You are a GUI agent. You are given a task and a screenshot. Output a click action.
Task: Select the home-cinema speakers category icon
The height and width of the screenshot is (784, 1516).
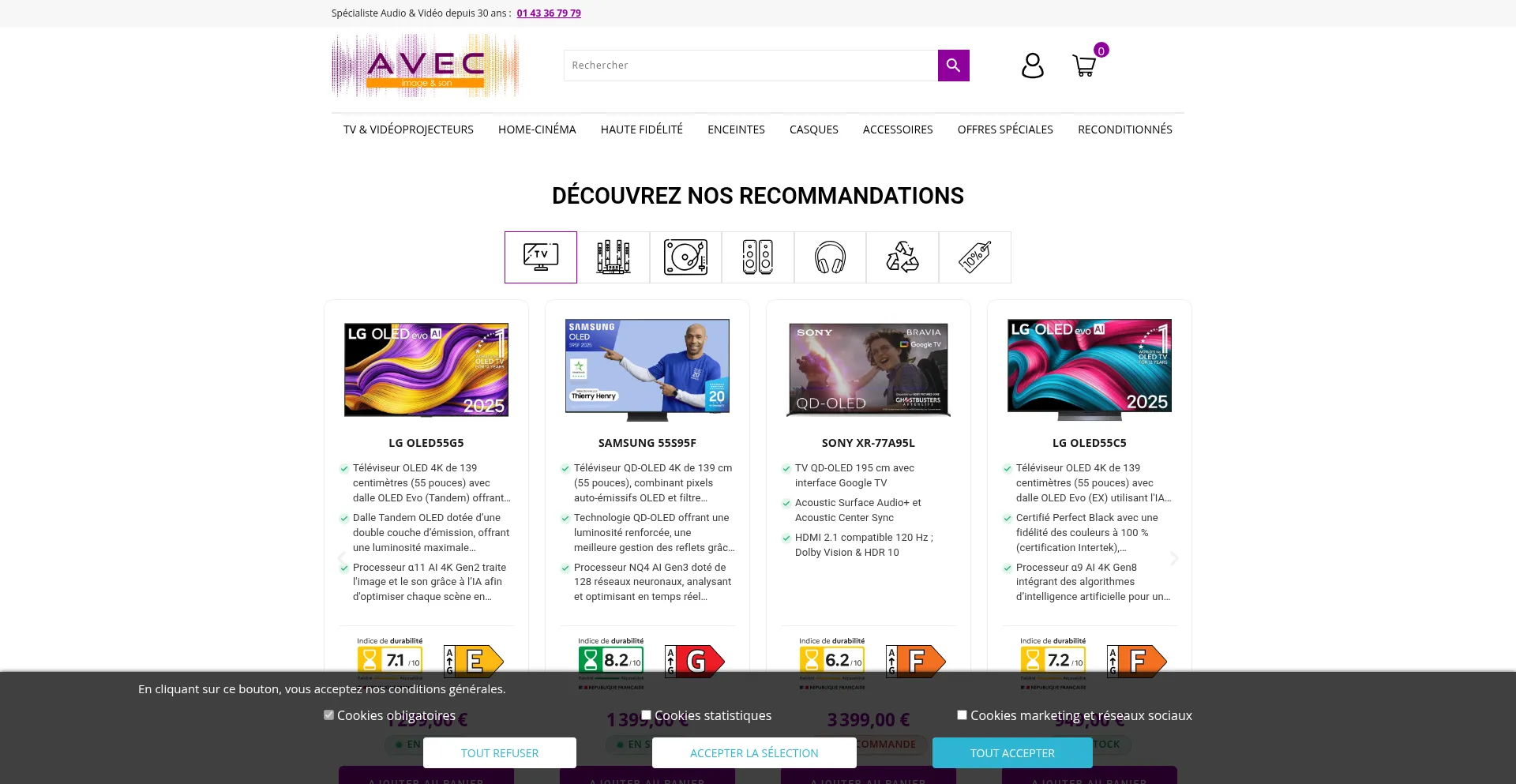[614, 257]
